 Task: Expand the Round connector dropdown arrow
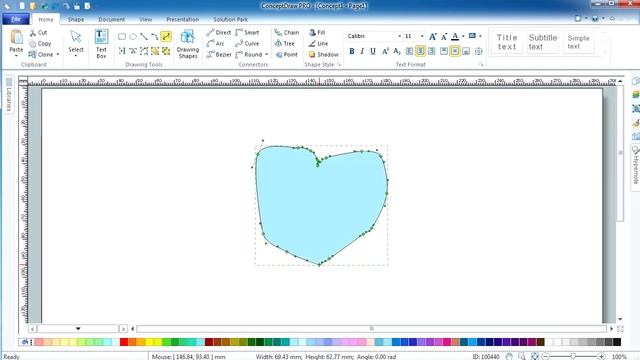(x=267, y=54)
